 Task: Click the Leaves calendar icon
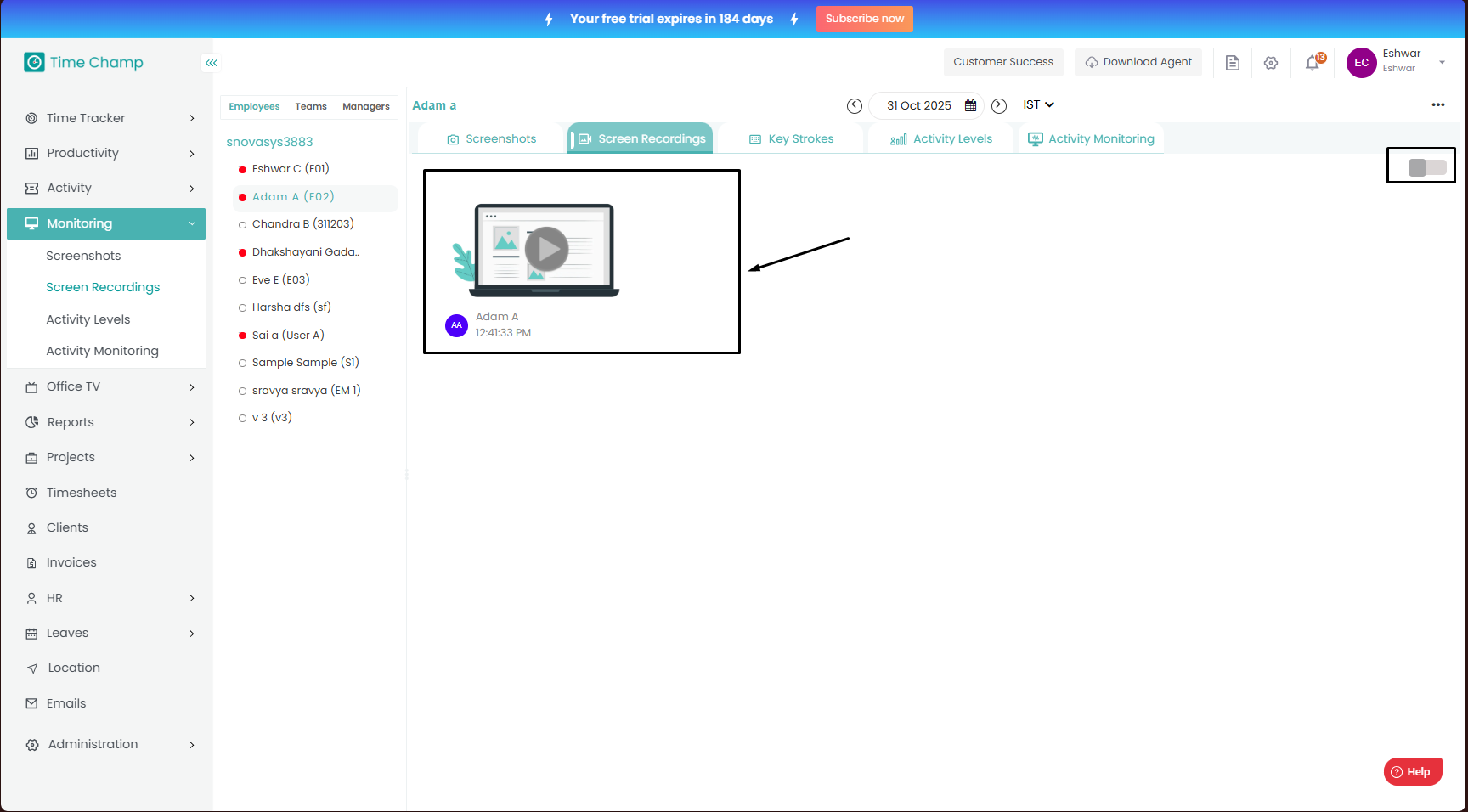tap(31, 634)
